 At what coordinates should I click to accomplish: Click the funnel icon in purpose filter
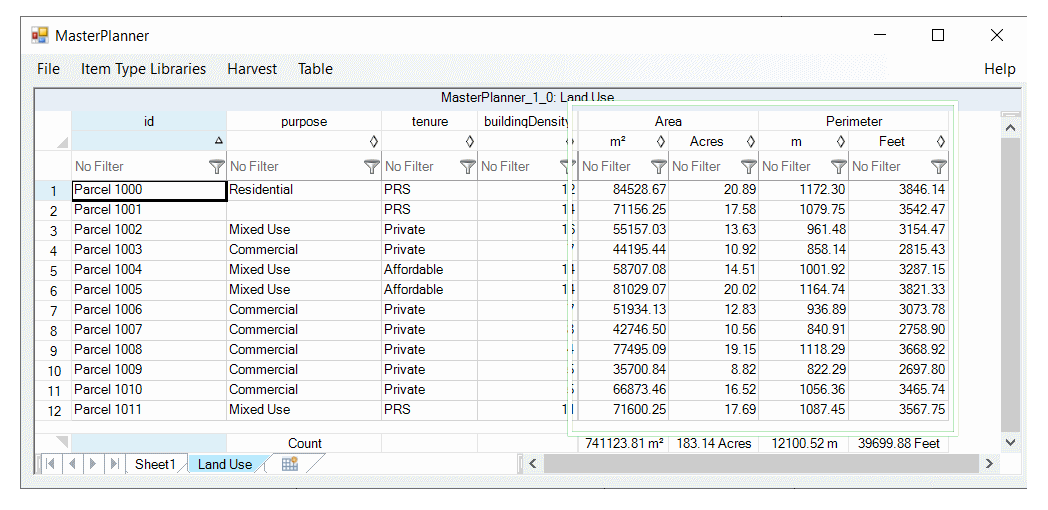[372, 166]
